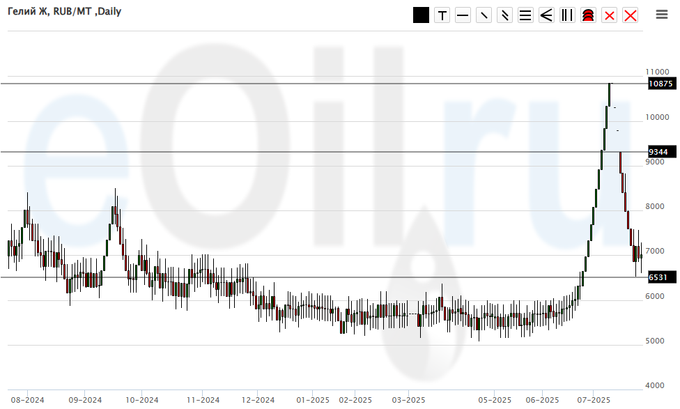Select the text label tool
The image size is (680, 409).
[442, 15]
